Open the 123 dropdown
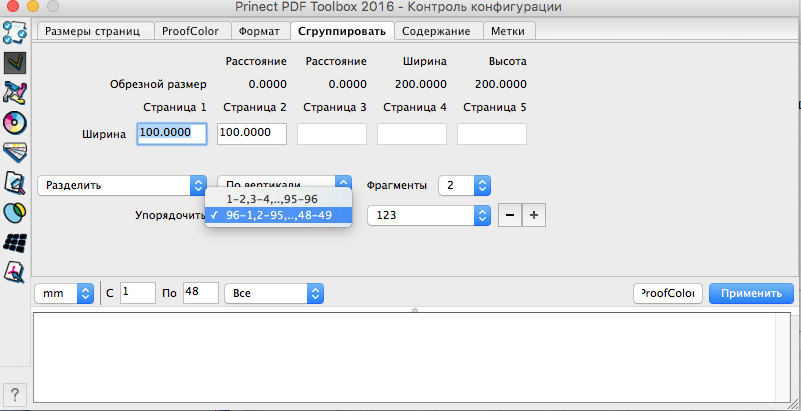Image resolution: width=801 pixels, height=411 pixels. coord(429,215)
